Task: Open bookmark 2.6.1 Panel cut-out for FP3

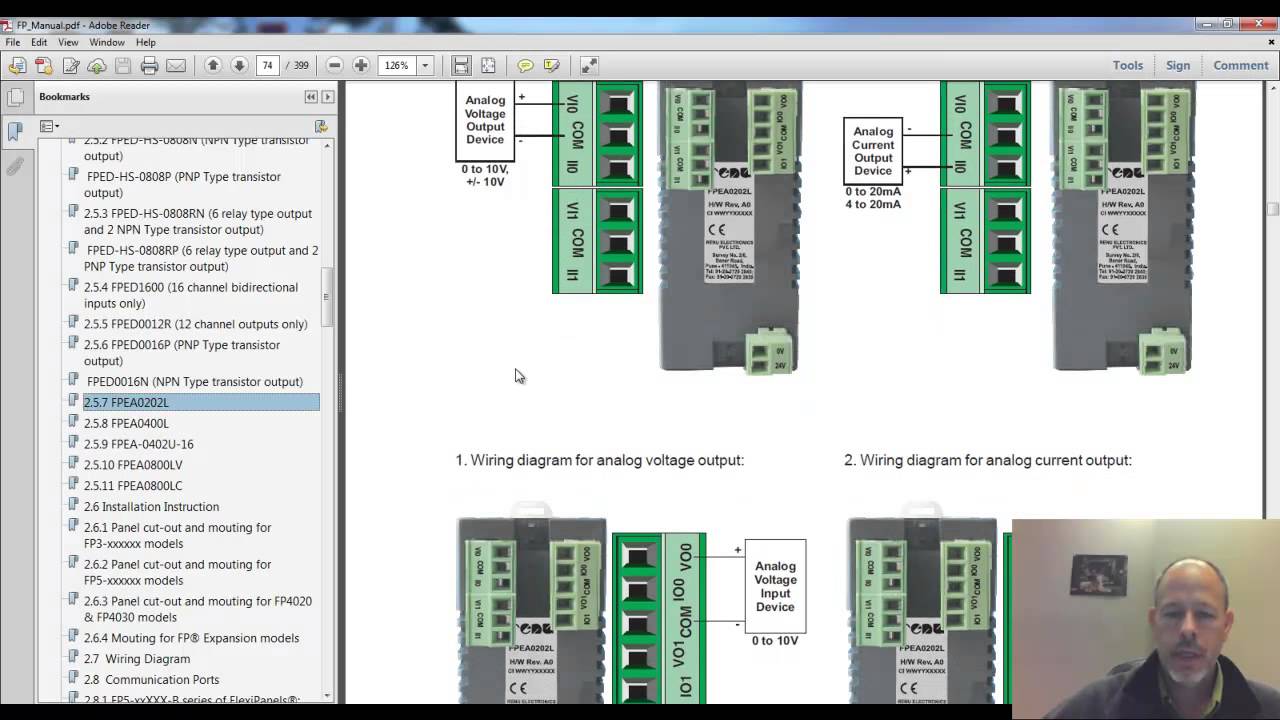Action: pos(178,535)
